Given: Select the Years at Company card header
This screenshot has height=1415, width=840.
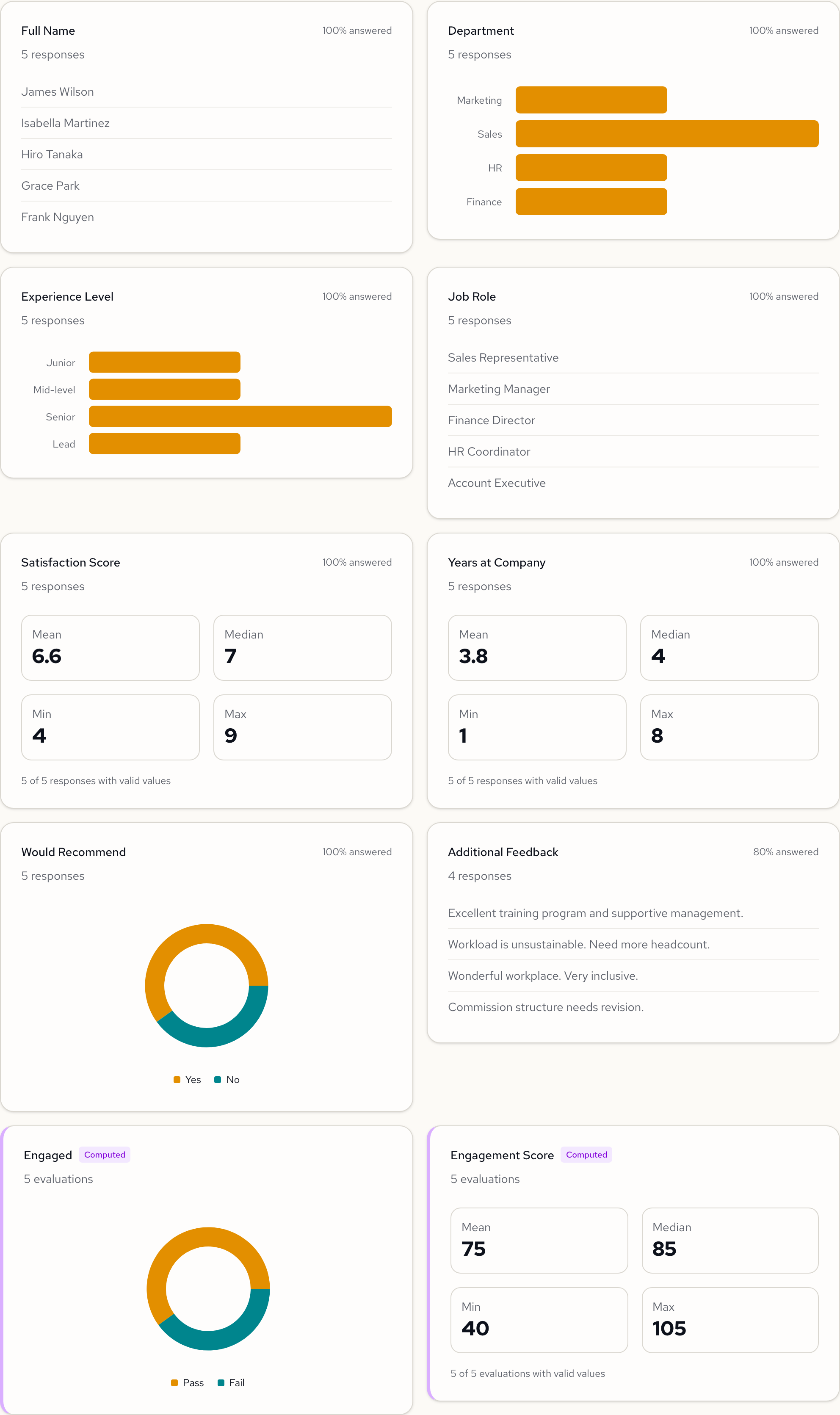Looking at the screenshot, I should point(496,562).
